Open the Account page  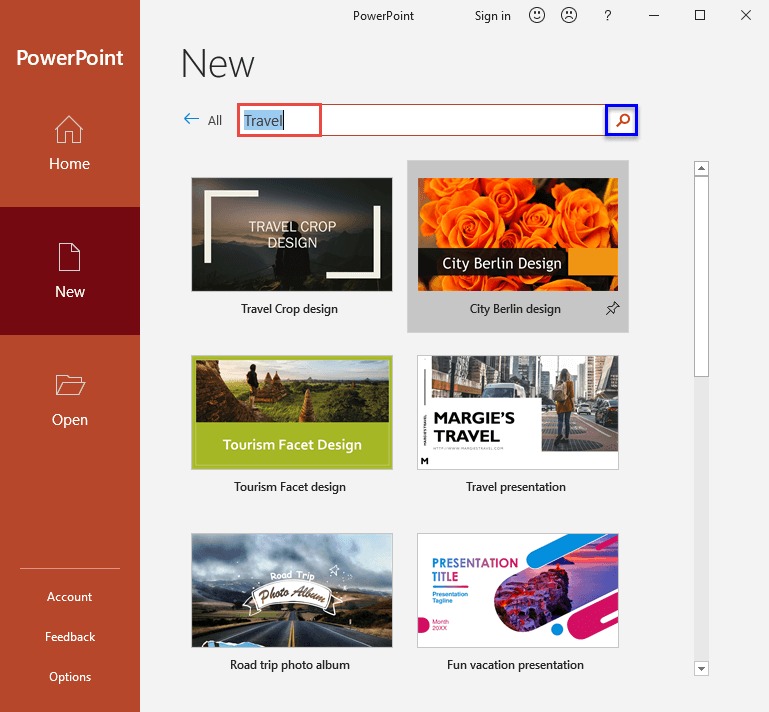tap(70, 597)
